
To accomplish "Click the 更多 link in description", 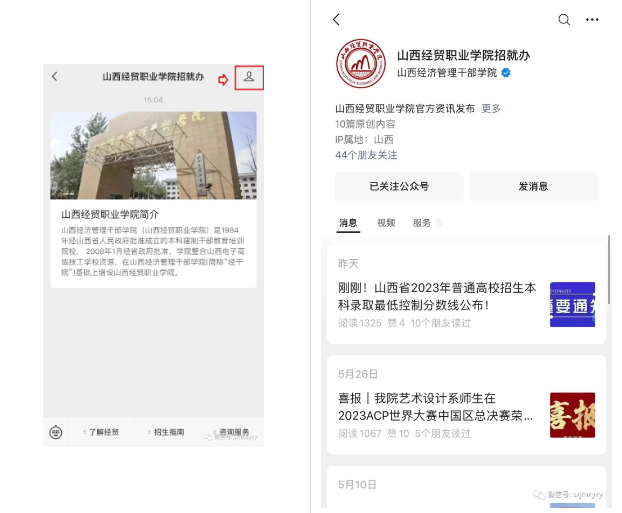I will click(491, 108).
